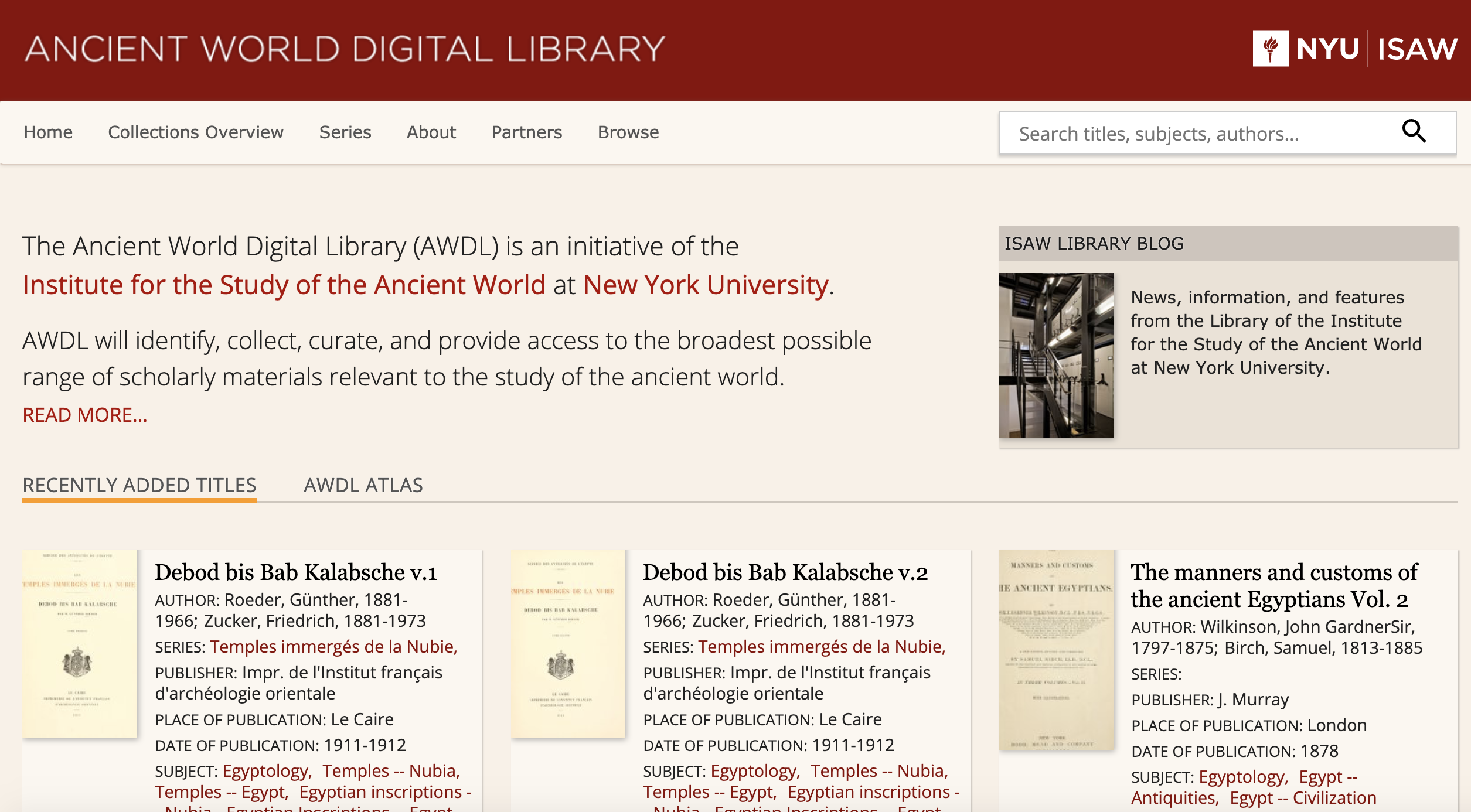Viewport: 1471px width, 812px height.
Task: Open the Temples immergés de la Nubie series
Action: tap(333, 647)
